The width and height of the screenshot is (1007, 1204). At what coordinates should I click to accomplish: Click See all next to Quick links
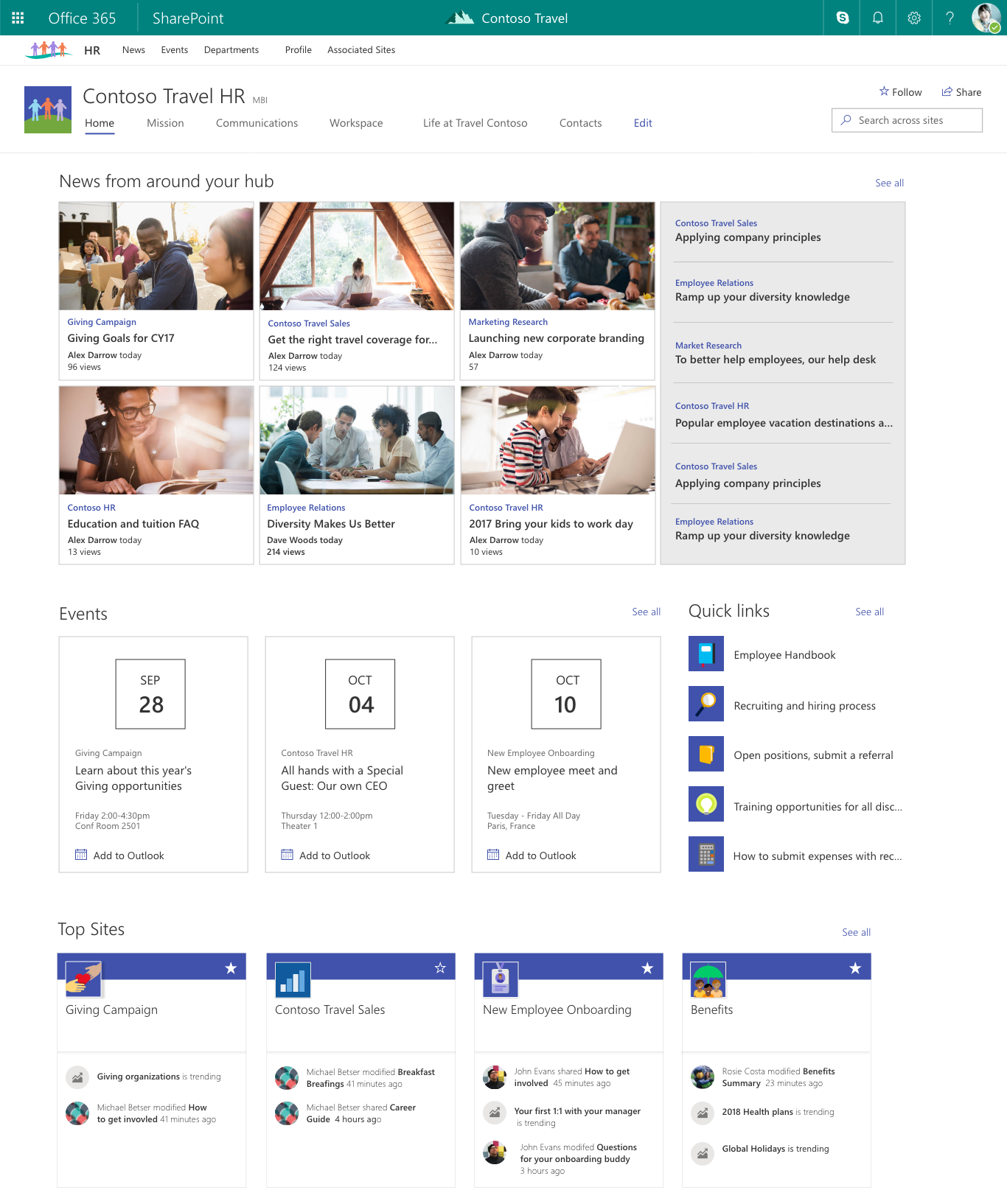coord(869,612)
